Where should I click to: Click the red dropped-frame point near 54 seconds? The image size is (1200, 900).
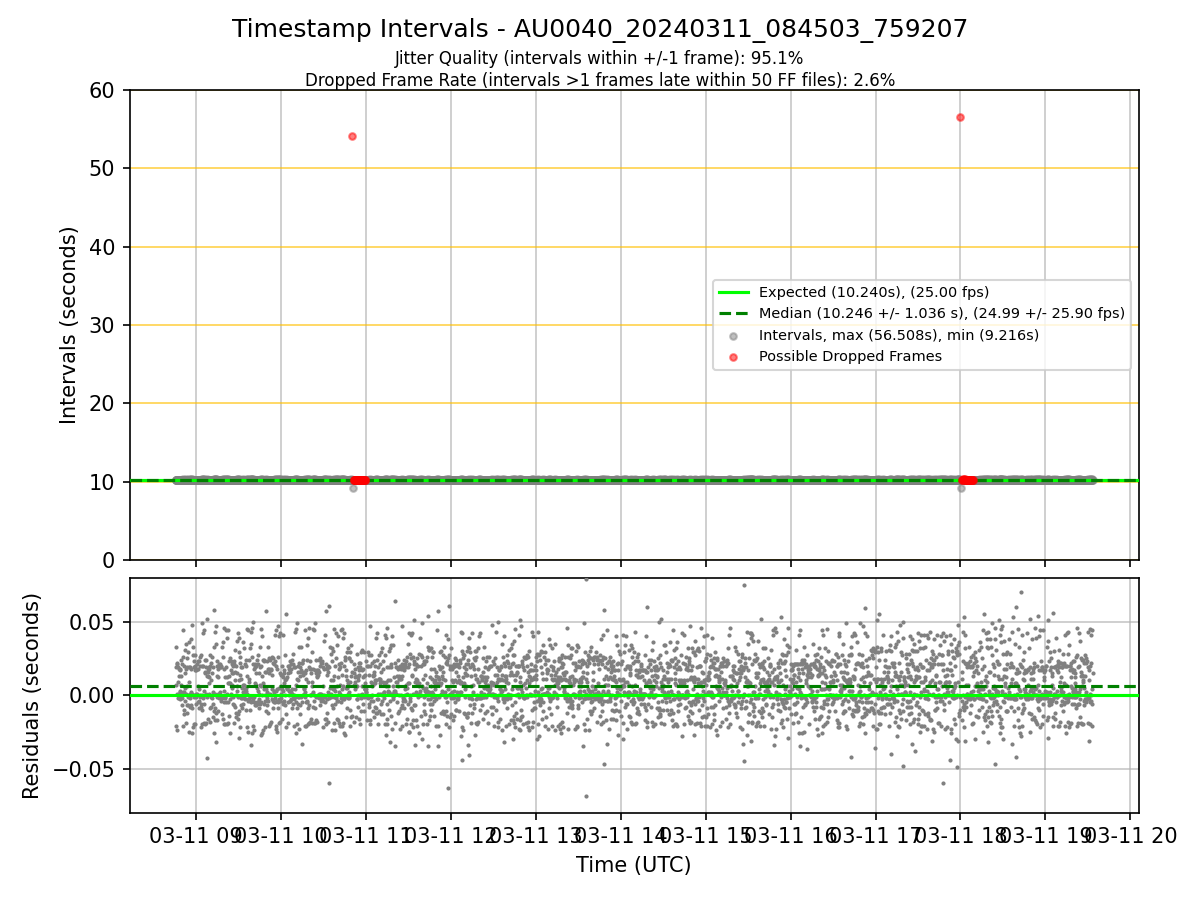pyautogui.click(x=352, y=136)
